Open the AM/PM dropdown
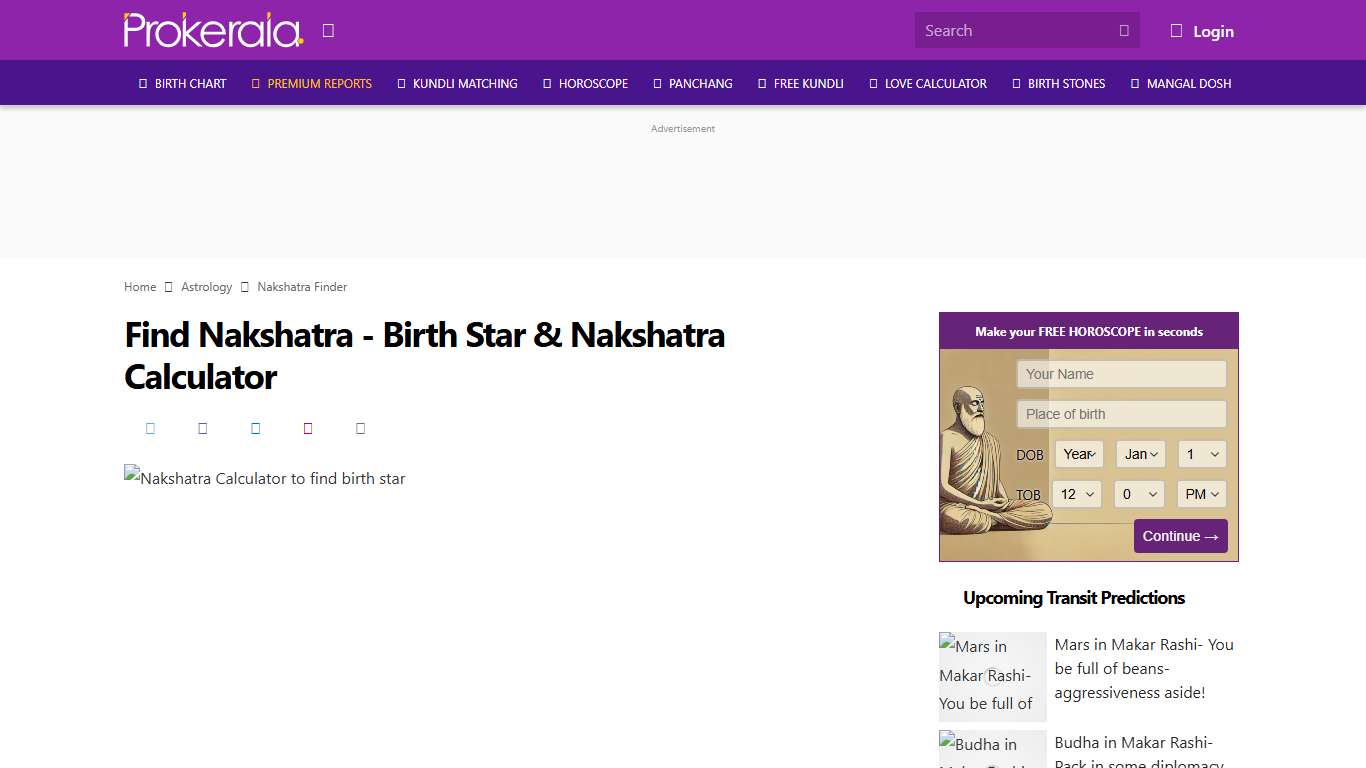The image size is (1366, 768). pos(1201,493)
